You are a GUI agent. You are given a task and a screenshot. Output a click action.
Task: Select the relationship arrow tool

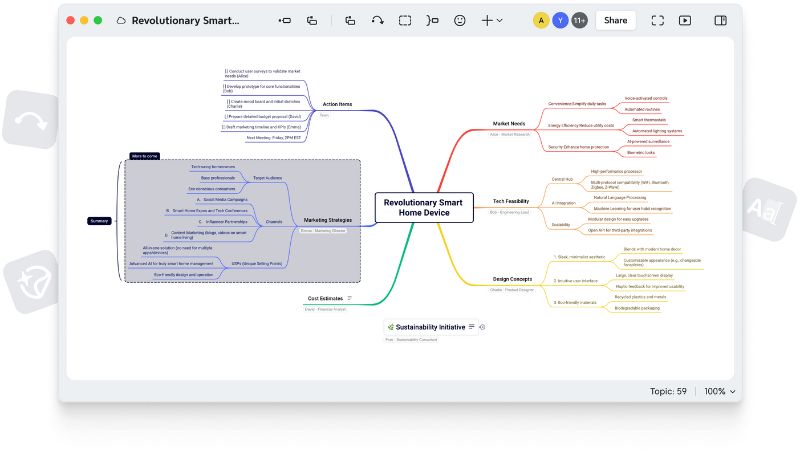tap(377, 20)
